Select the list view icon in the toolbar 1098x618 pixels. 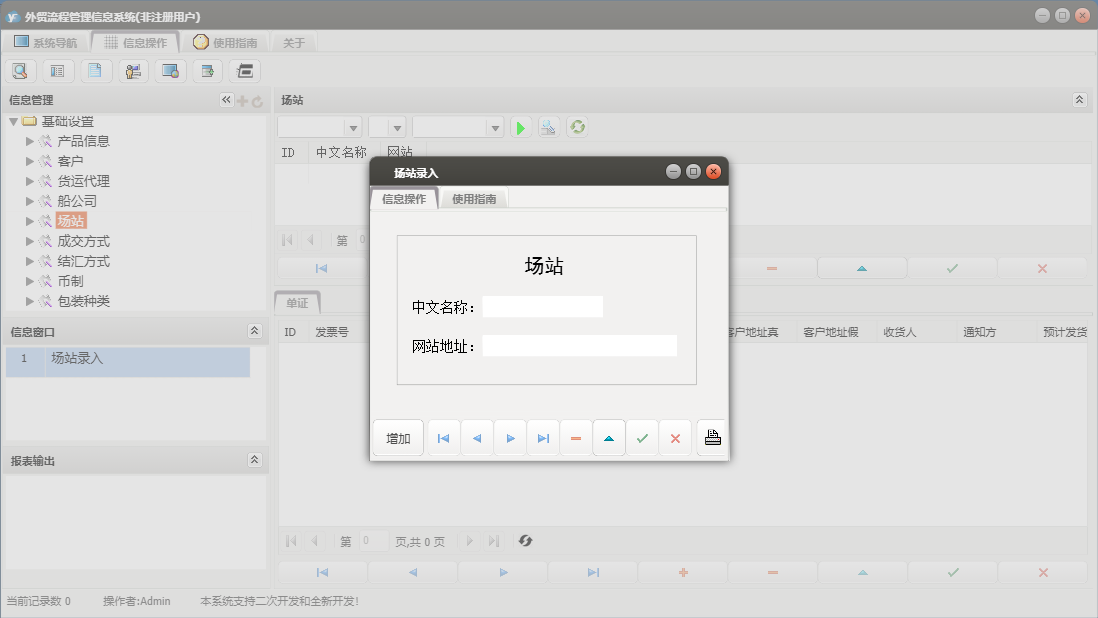click(x=57, y=70)
